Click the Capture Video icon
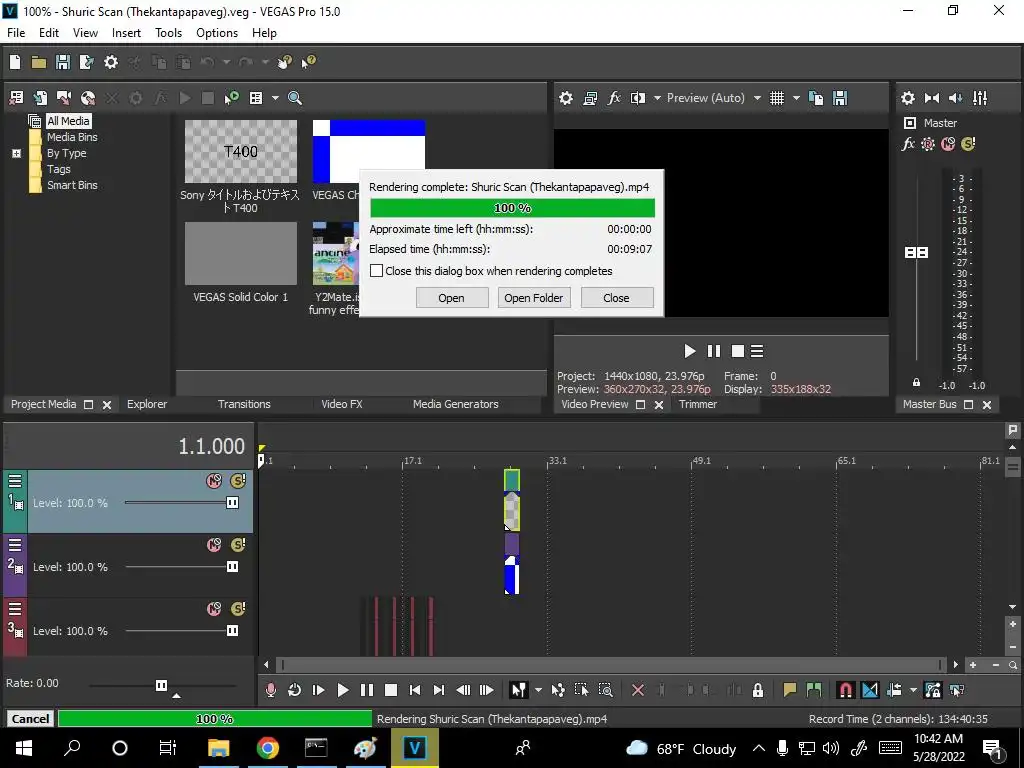 point(64,98)
